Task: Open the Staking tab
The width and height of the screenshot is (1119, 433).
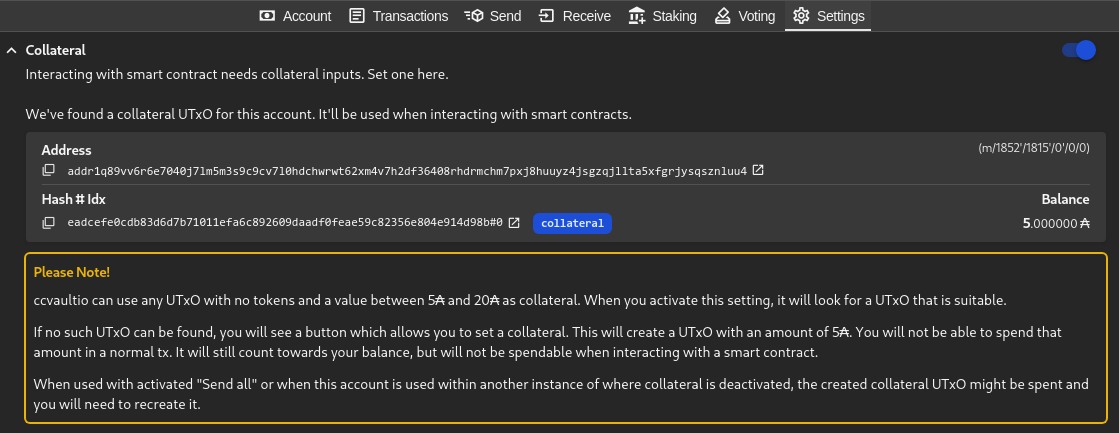Action: pos(665,16)
